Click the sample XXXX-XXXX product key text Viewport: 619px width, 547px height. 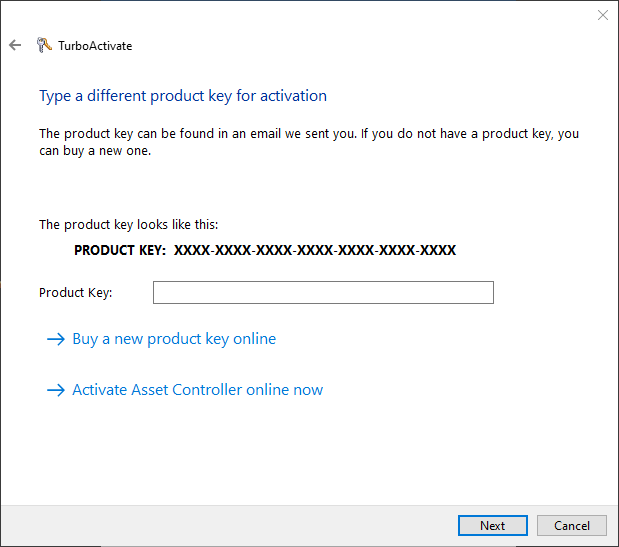tap(315, 250)
